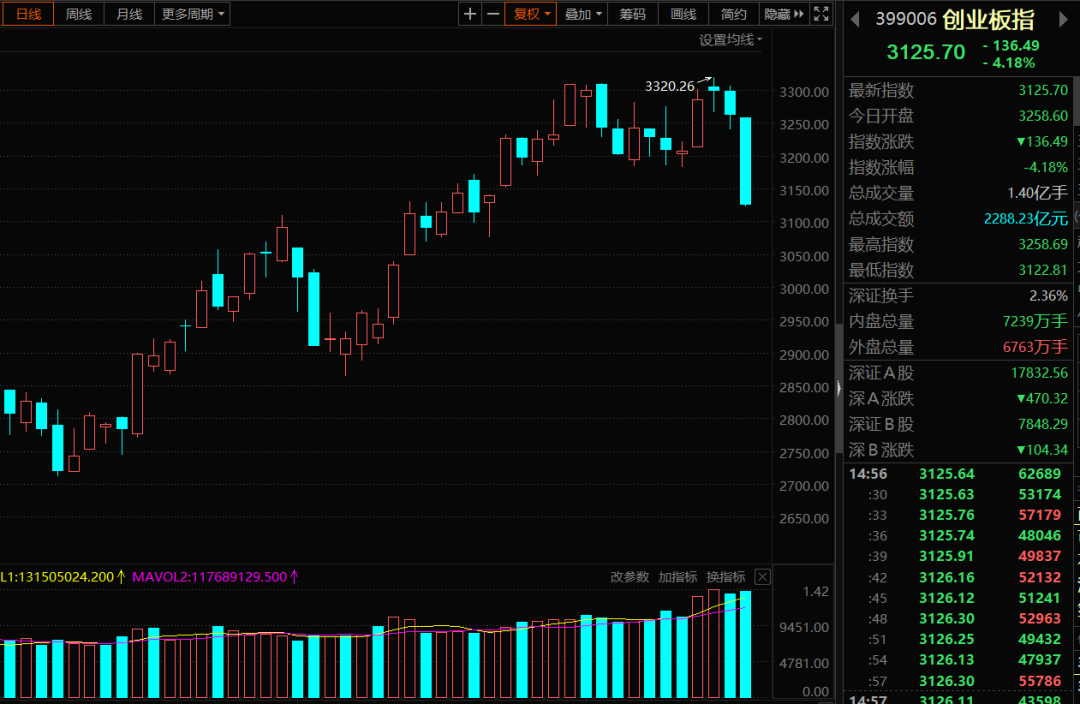Switch to 月线 monthly tab
The width and height of the screenshot is (1080, 704).
pos(129,14)
